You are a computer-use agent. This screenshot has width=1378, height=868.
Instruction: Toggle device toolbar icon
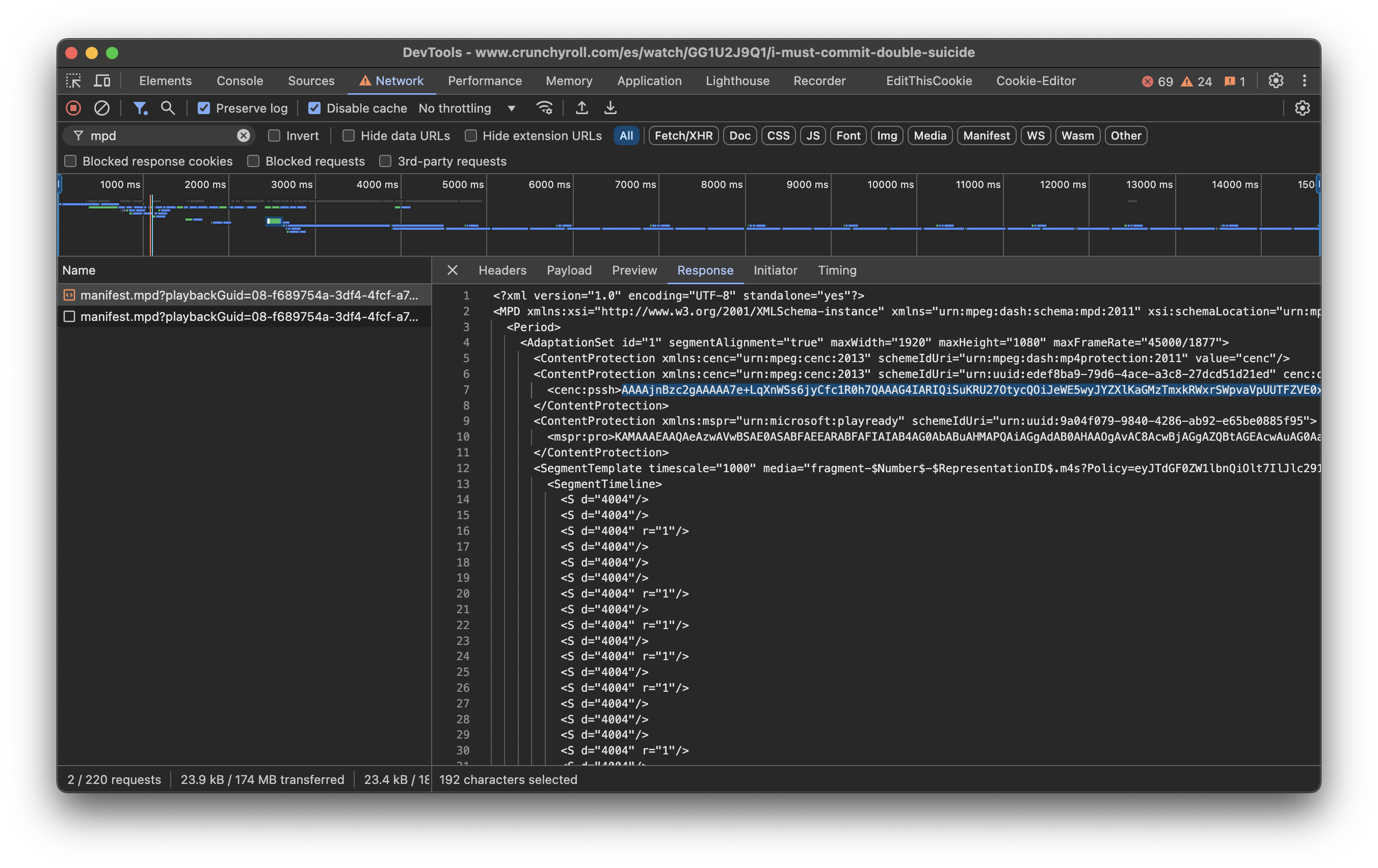(102, 80)
